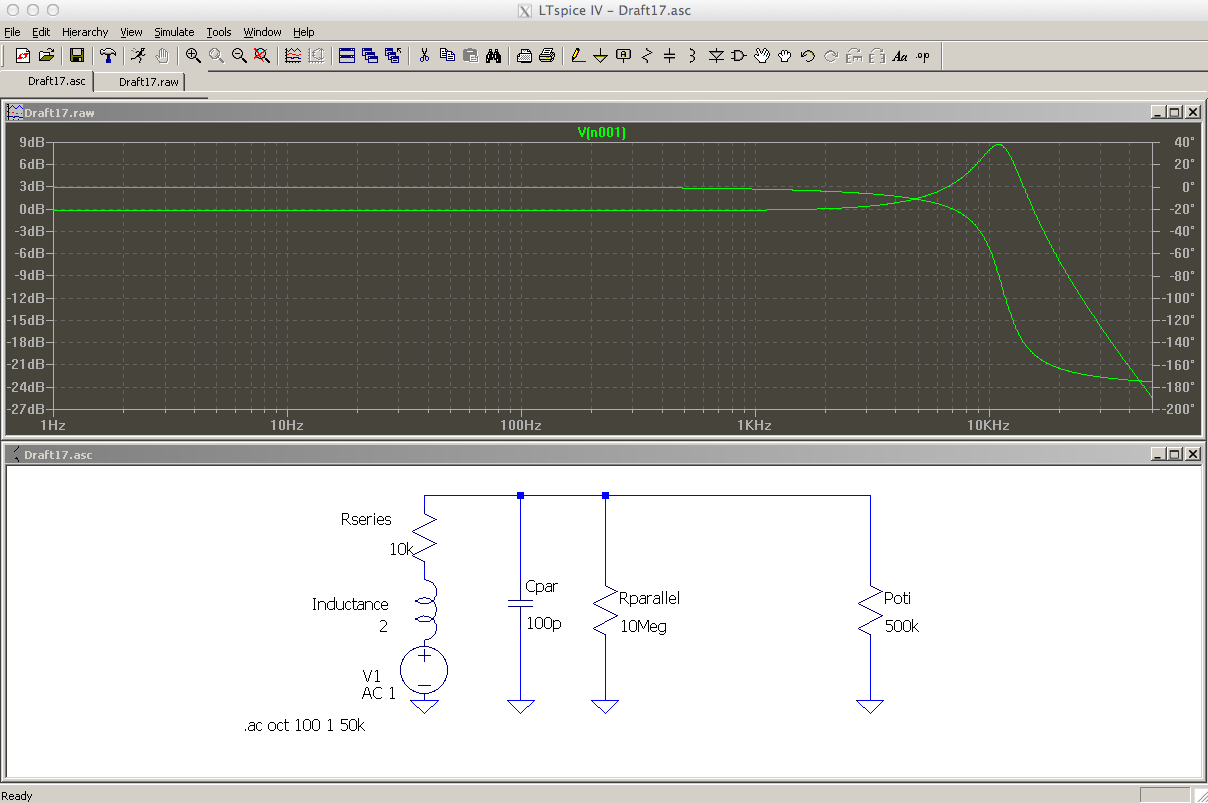Save the schematic with floppy icon
Image resolution: width=1208 pixels, height=803 pixels.
click(76, 56)
